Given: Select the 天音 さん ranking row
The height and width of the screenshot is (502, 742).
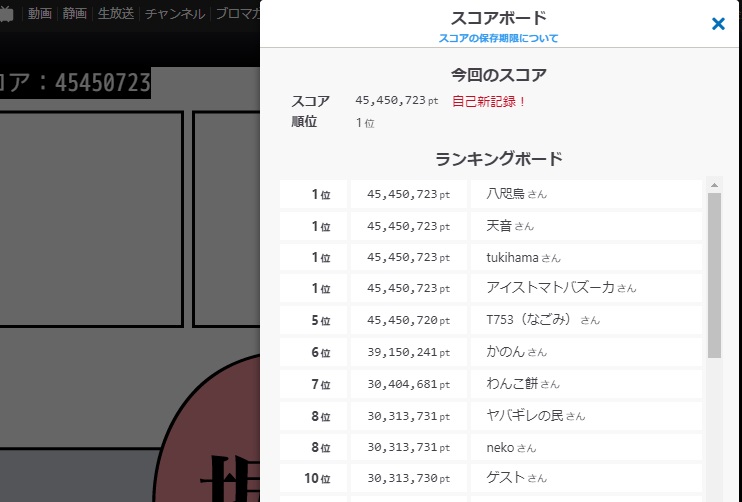Looking at the screenshot, I should coord(491,226).
